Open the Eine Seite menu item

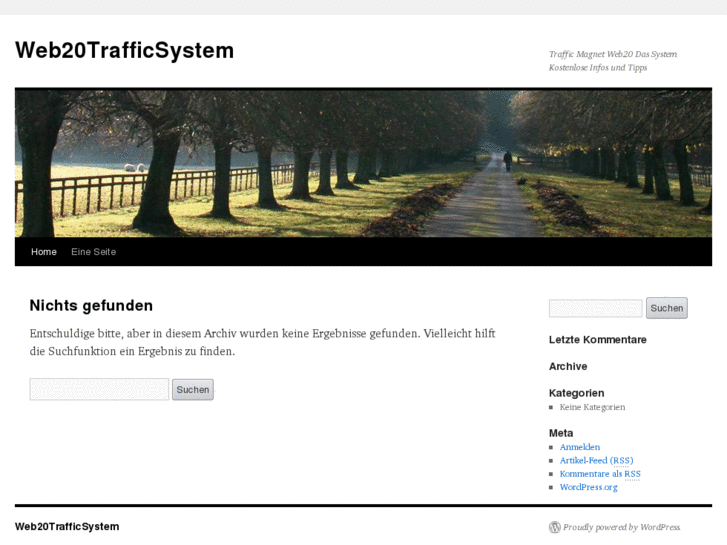[93, 252]
